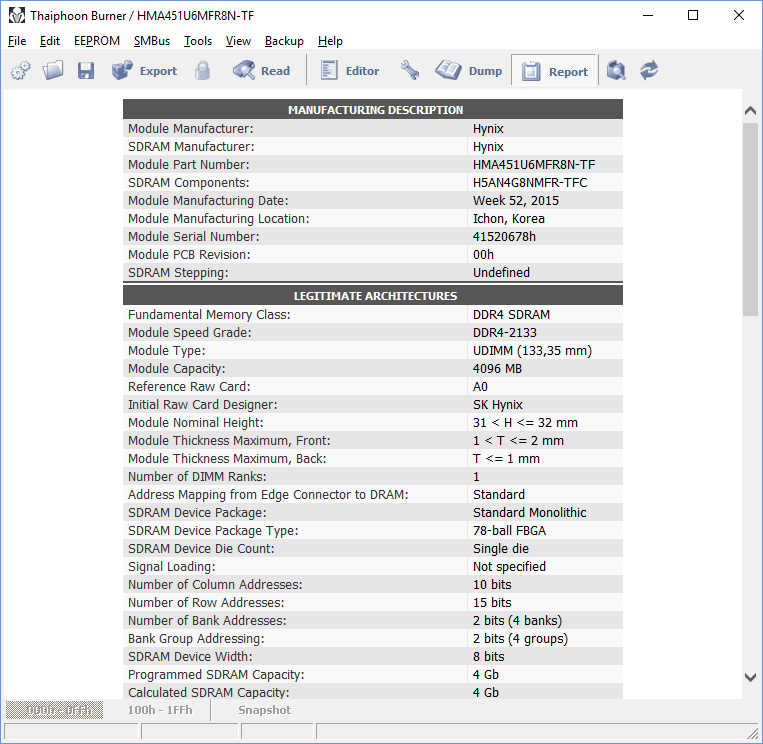Image resolution: width=763 pixels, height=744 pixels.
Task: Save using the floppy disk icon
Action: [x=86, y=71]
